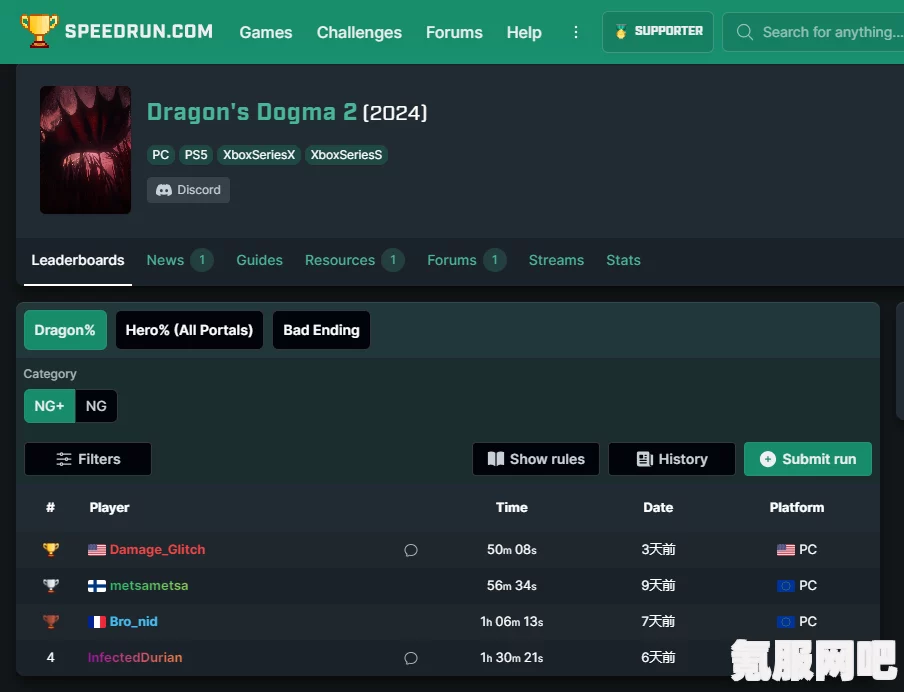Viewport: 904px width, 692px height.
Task: Go to the site Forums in top navigation
Action: [x=454, y=32]
